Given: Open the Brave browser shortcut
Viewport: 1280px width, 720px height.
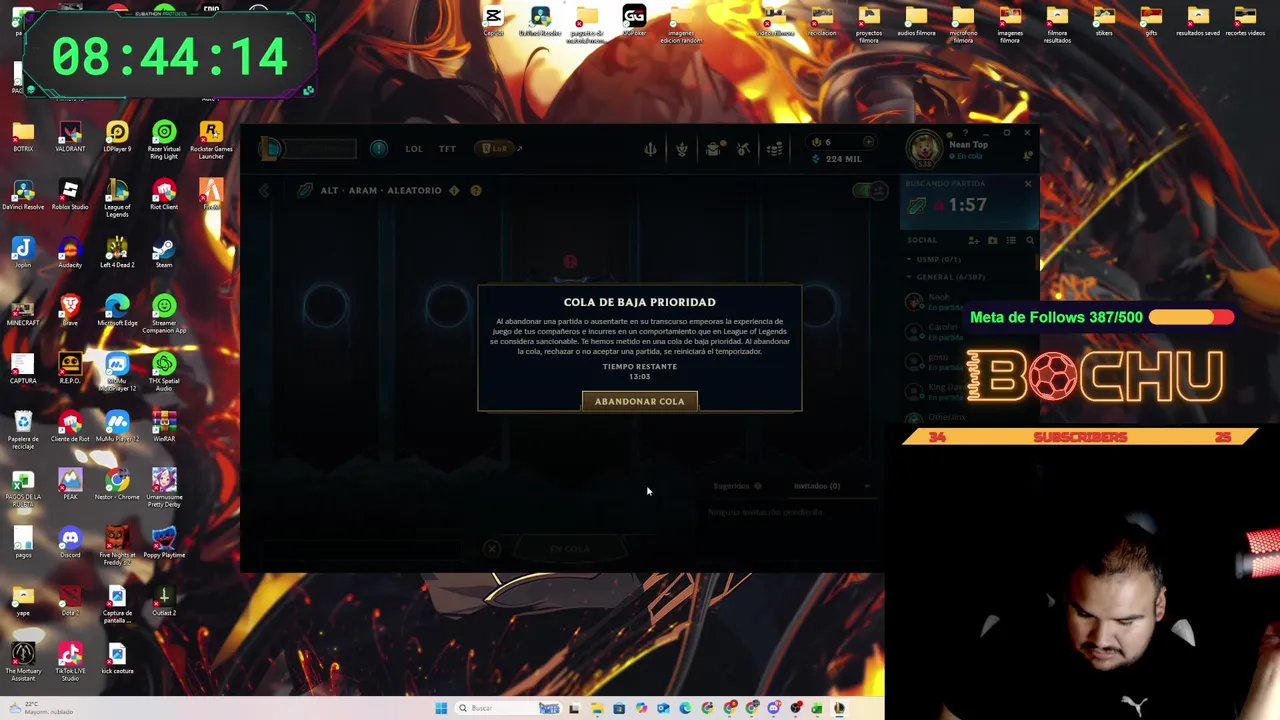Looking at the screenshot, I should 70,312.
